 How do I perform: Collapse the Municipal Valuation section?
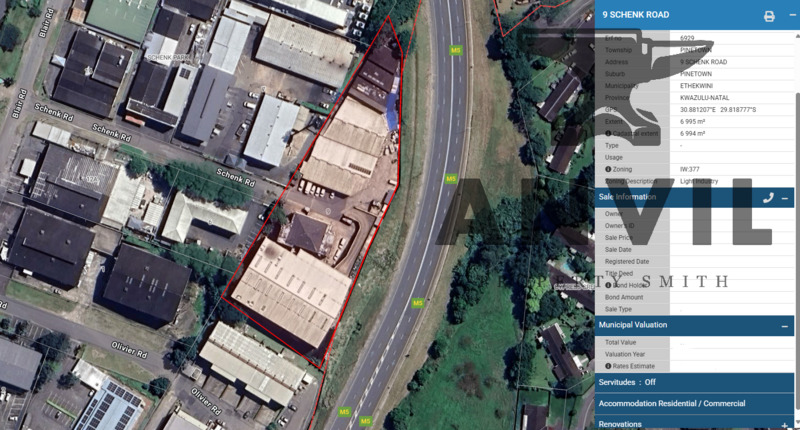point(785,326)
